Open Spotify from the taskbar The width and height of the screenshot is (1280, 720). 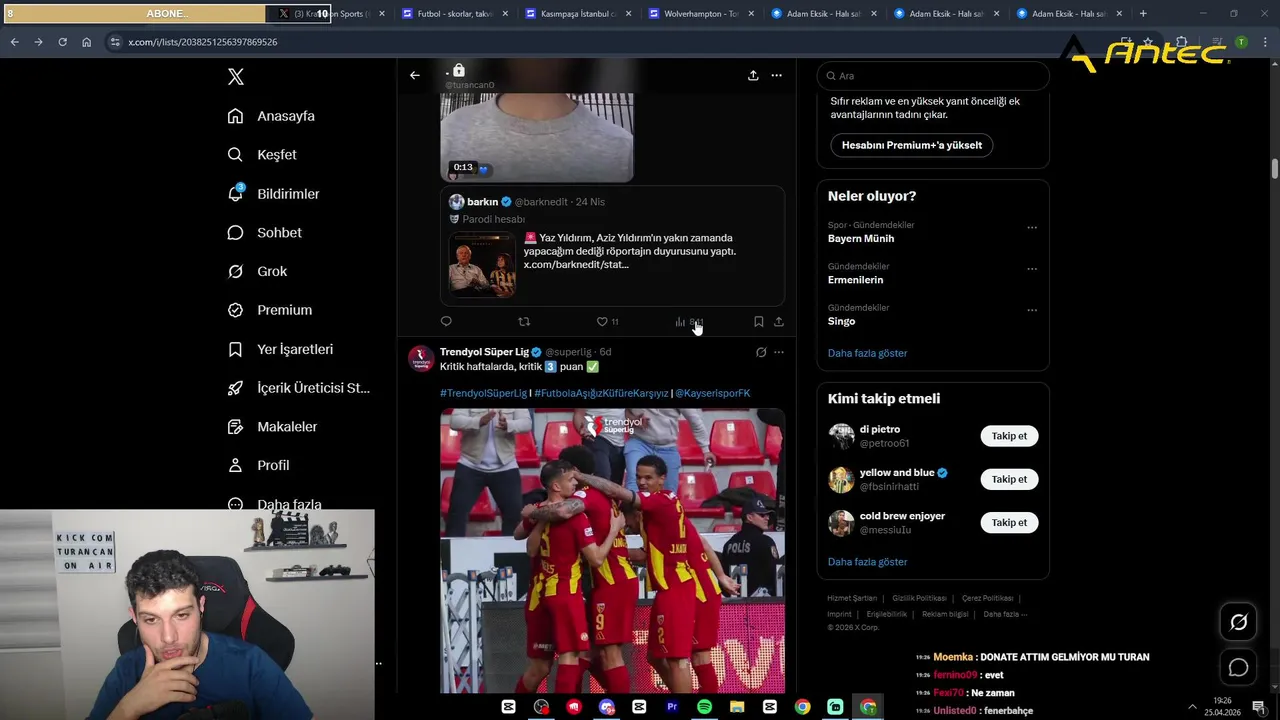point(704,707)
